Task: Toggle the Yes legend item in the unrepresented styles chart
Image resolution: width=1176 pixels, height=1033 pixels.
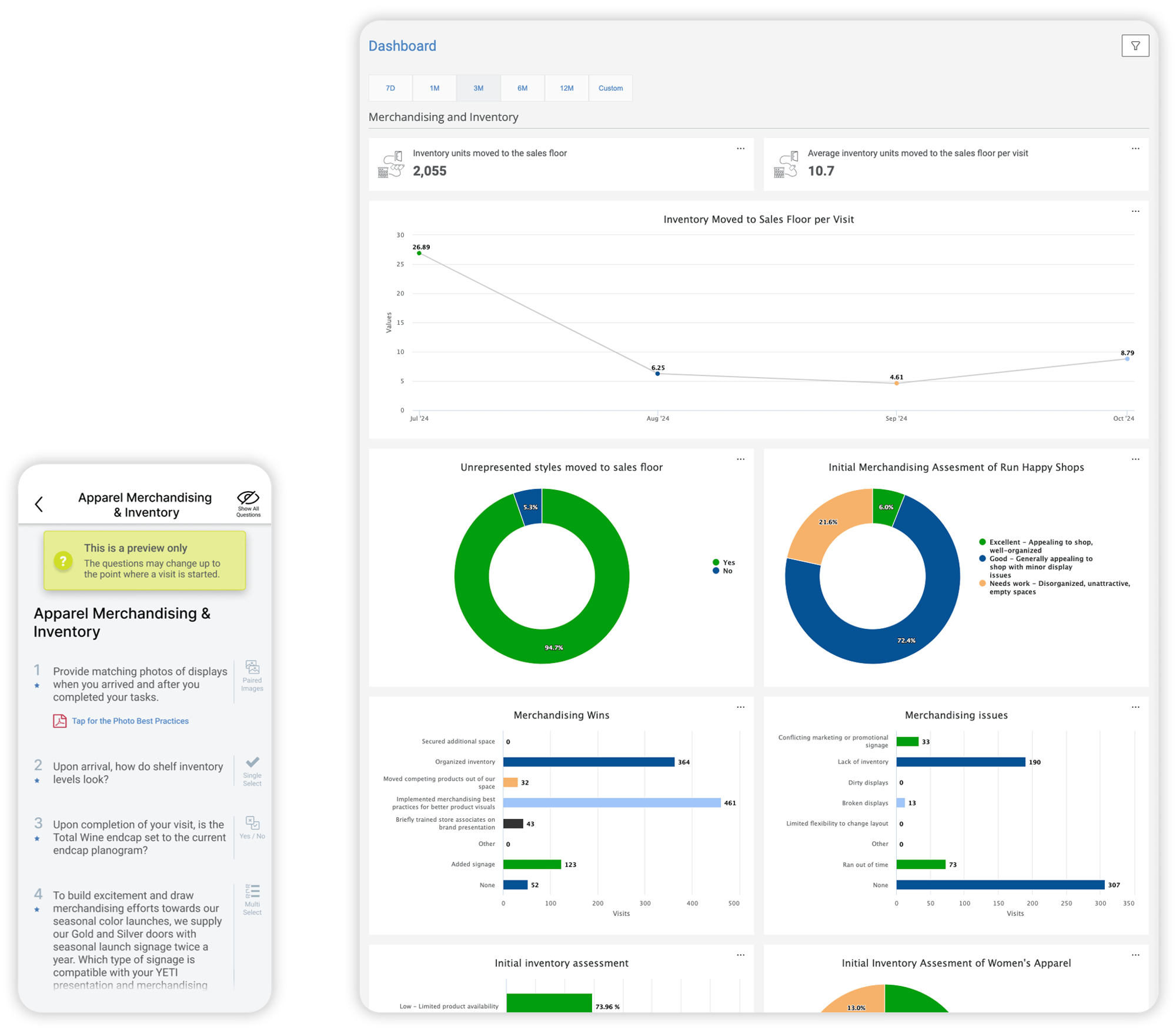Action: 723,562
